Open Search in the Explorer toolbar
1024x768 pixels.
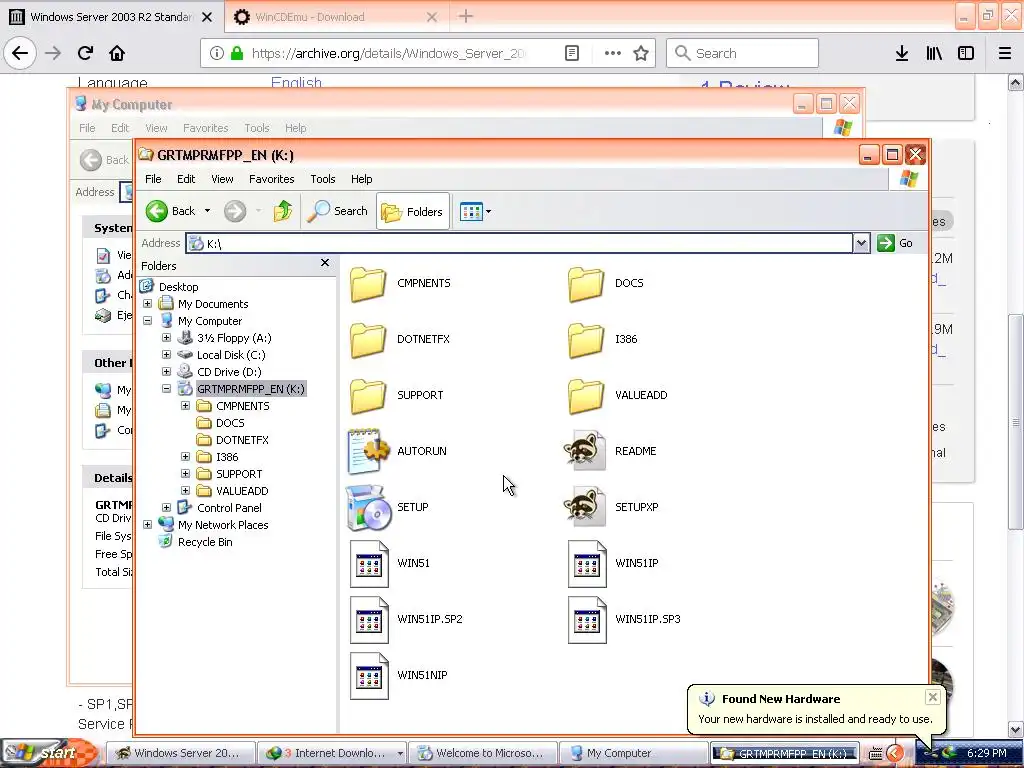[338, 211]
